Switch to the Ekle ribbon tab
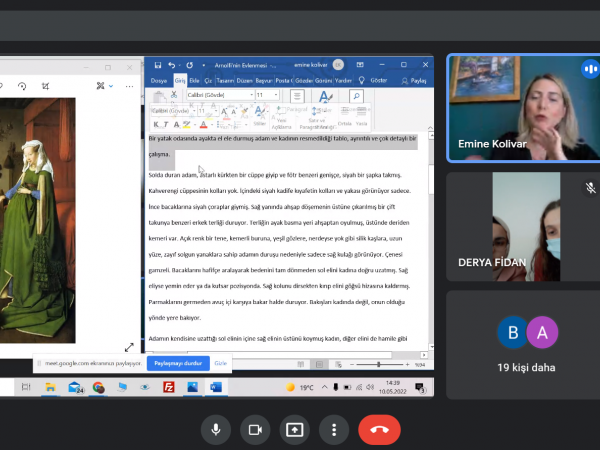The image size is (600, 450). click(194, 81)
